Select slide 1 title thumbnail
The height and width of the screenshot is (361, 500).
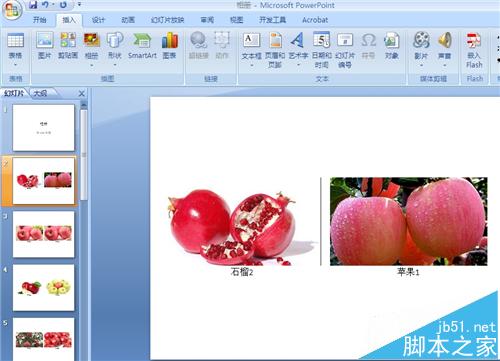click(43, 128)
